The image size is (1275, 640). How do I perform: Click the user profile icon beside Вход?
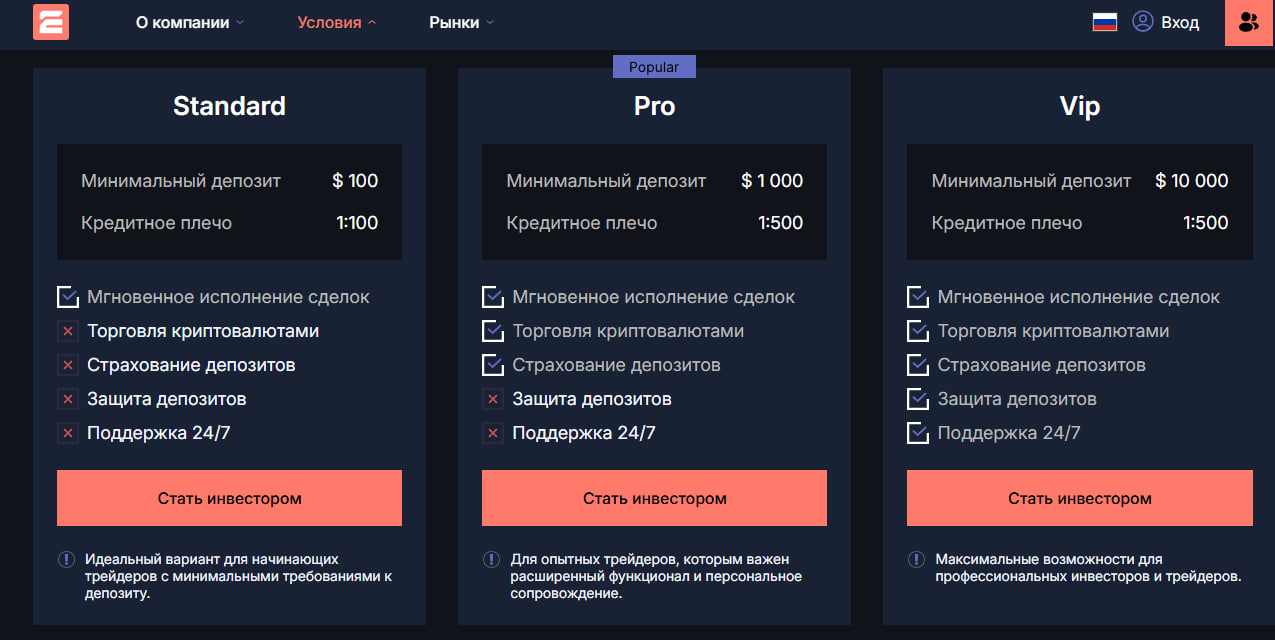[x=1142, y=22]
